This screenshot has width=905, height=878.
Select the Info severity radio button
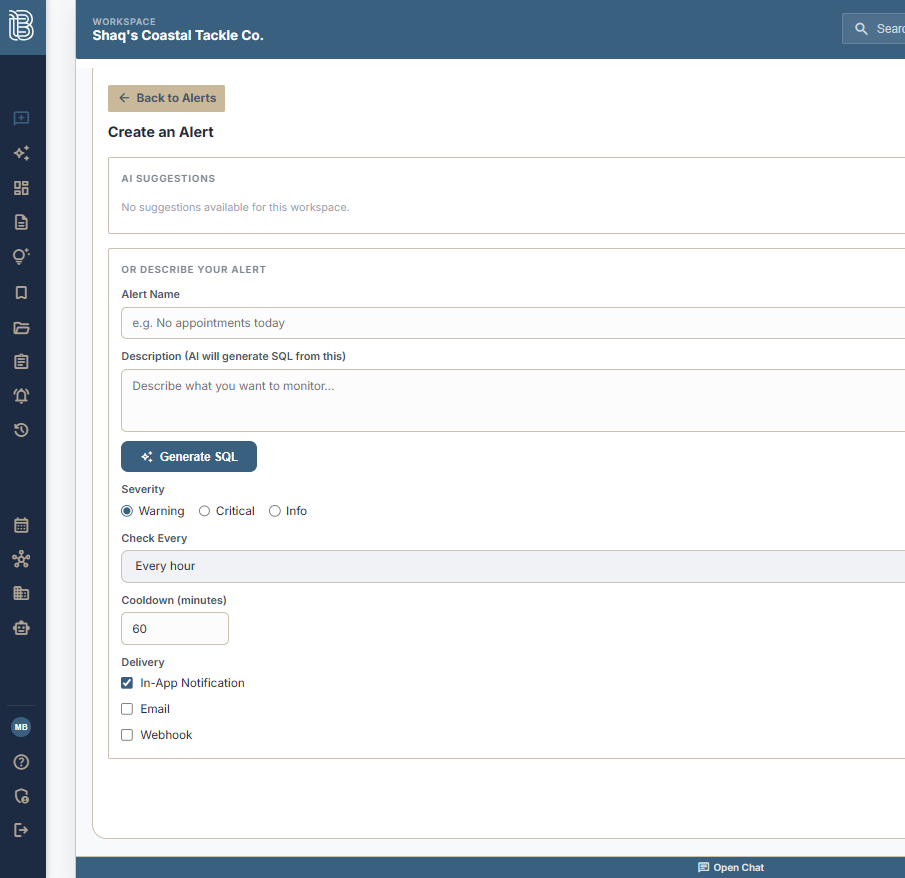[275, 511]
